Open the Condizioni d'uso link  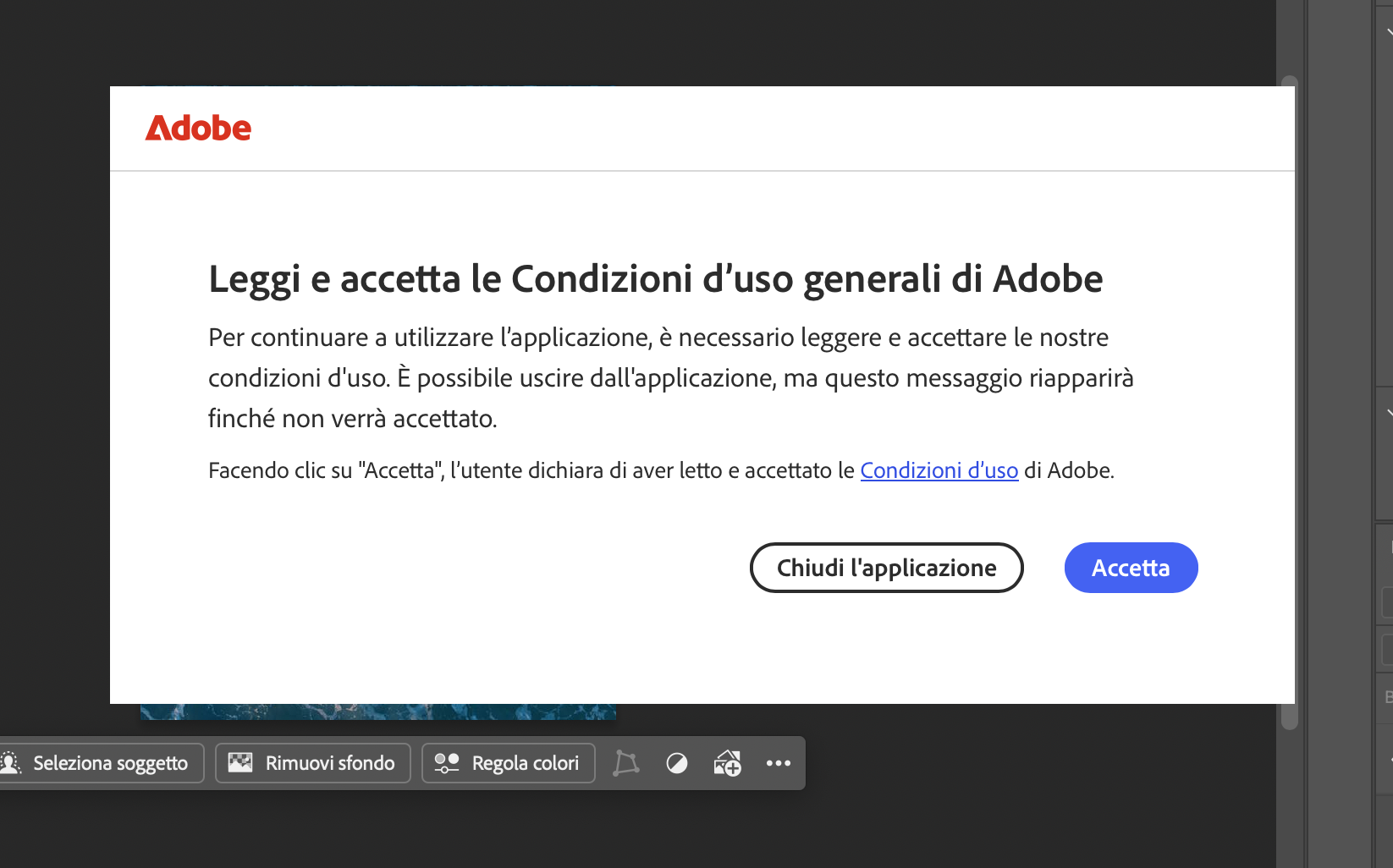pyautogui.click(x=939, y=470)
